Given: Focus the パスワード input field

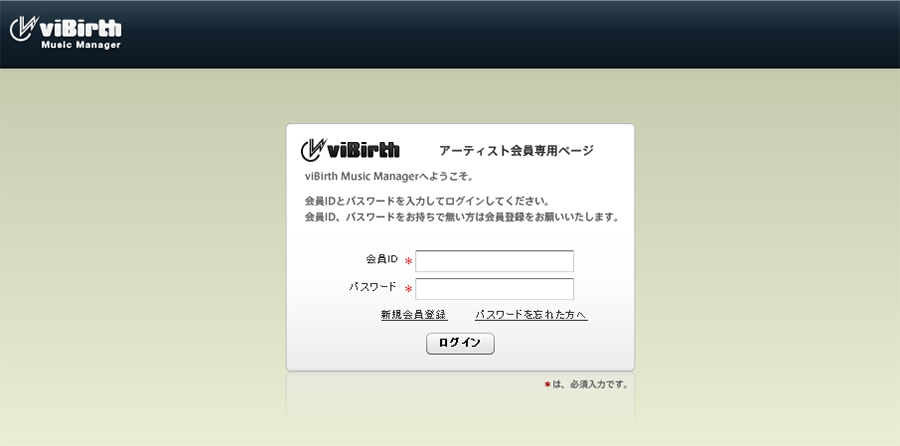Looking at the screenshot, I should tap(494, 289).
